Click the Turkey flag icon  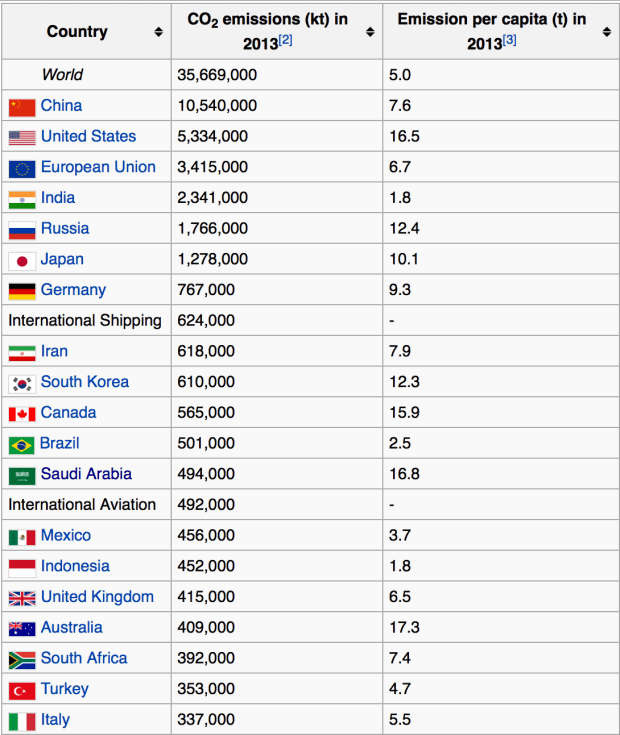[x=22, y=690]
